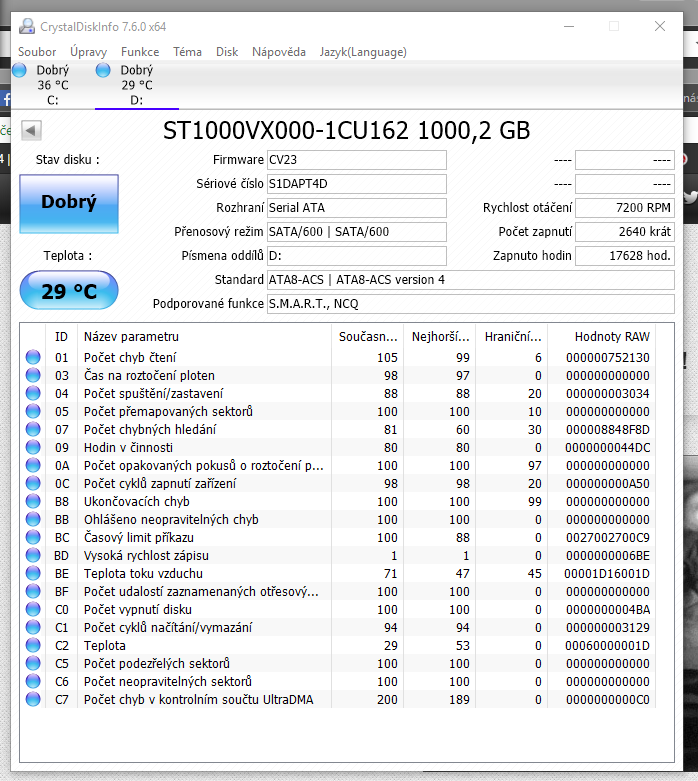Screen dimensions: 698x781
Task: Click the previous disk arrow button
Action: (31, 130)
